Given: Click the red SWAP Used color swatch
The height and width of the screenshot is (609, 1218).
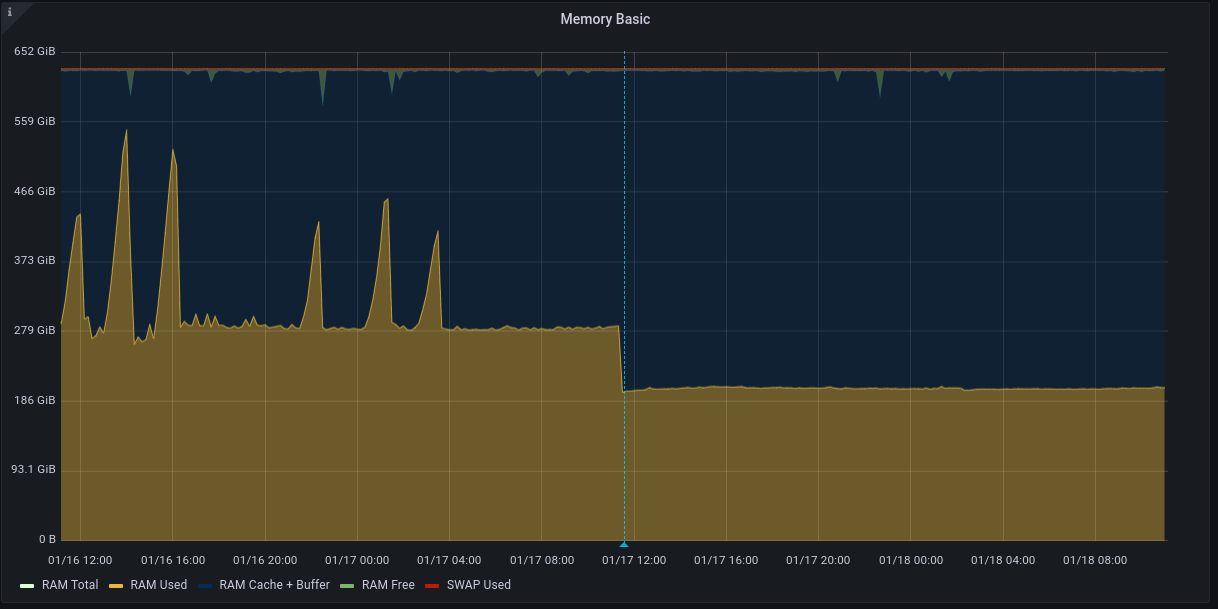Looking at the screenshot, I should click(432, 585).
